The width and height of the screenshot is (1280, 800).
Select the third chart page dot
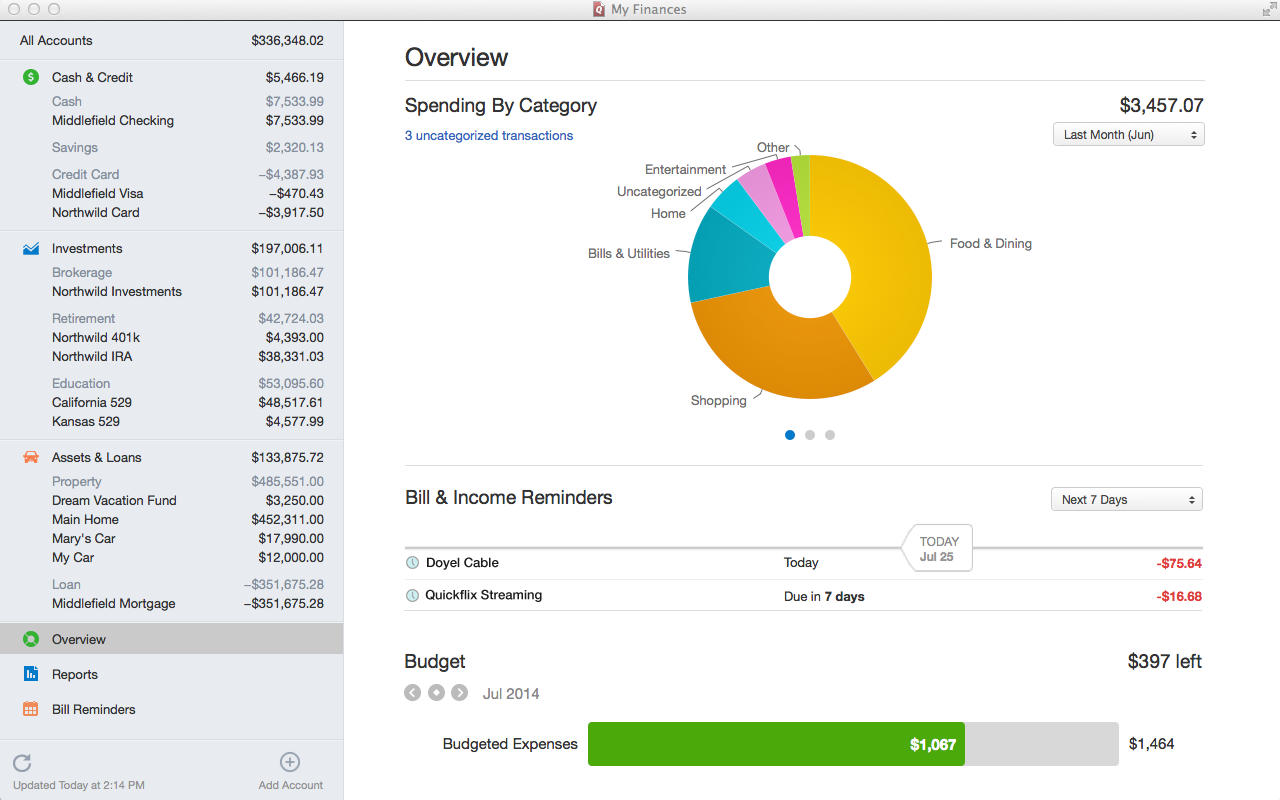tap(830, 435)
